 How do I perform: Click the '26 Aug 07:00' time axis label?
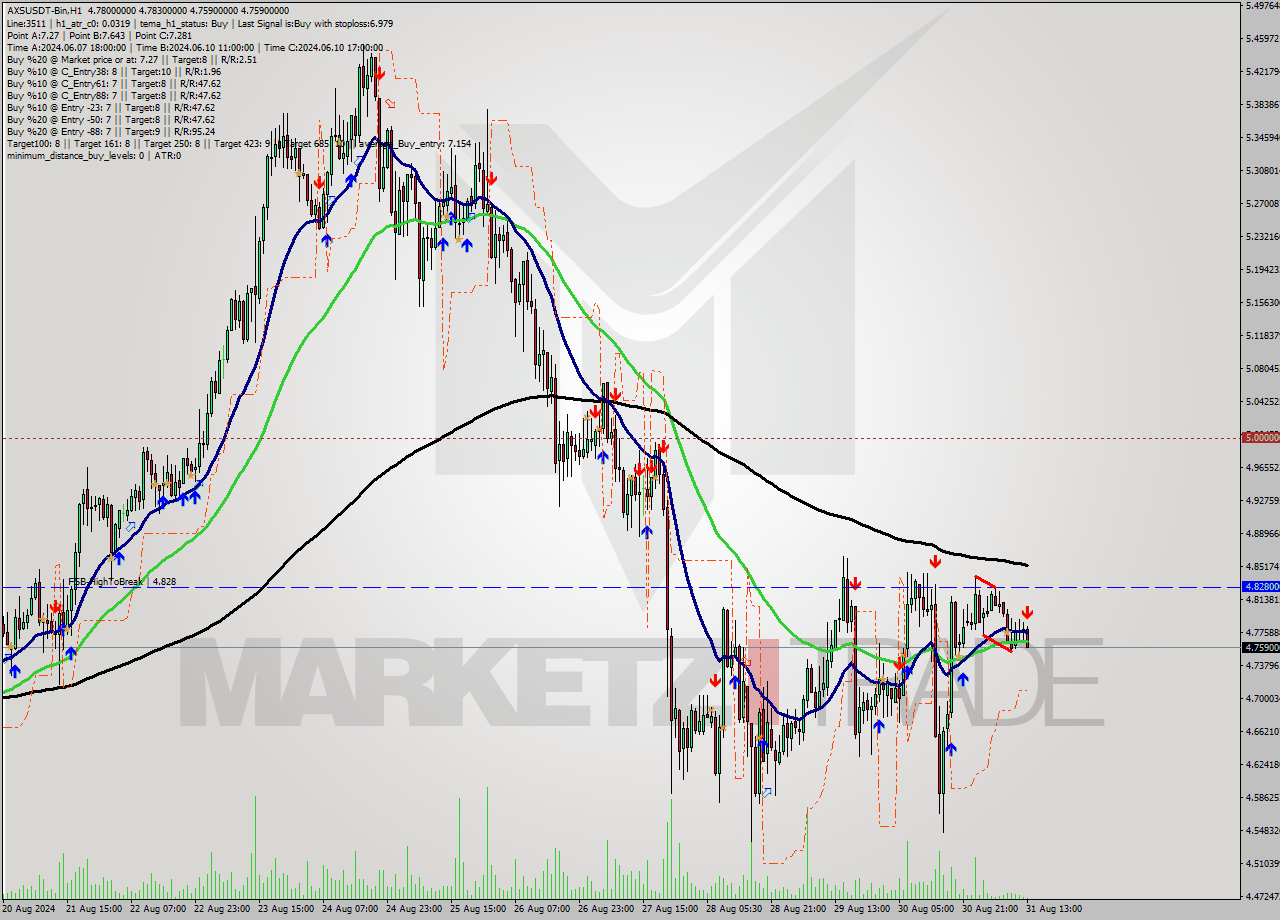click(x=543, y=908)
